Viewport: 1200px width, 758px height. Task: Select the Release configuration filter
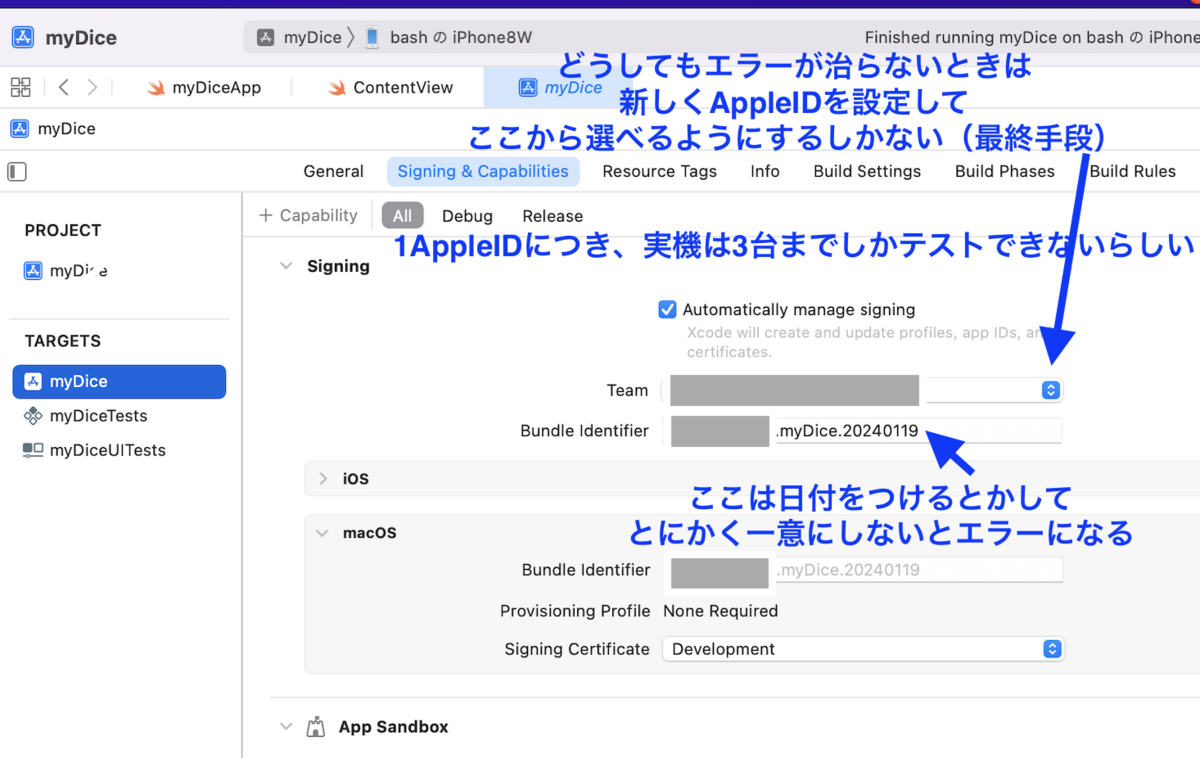tap(552, 216)
